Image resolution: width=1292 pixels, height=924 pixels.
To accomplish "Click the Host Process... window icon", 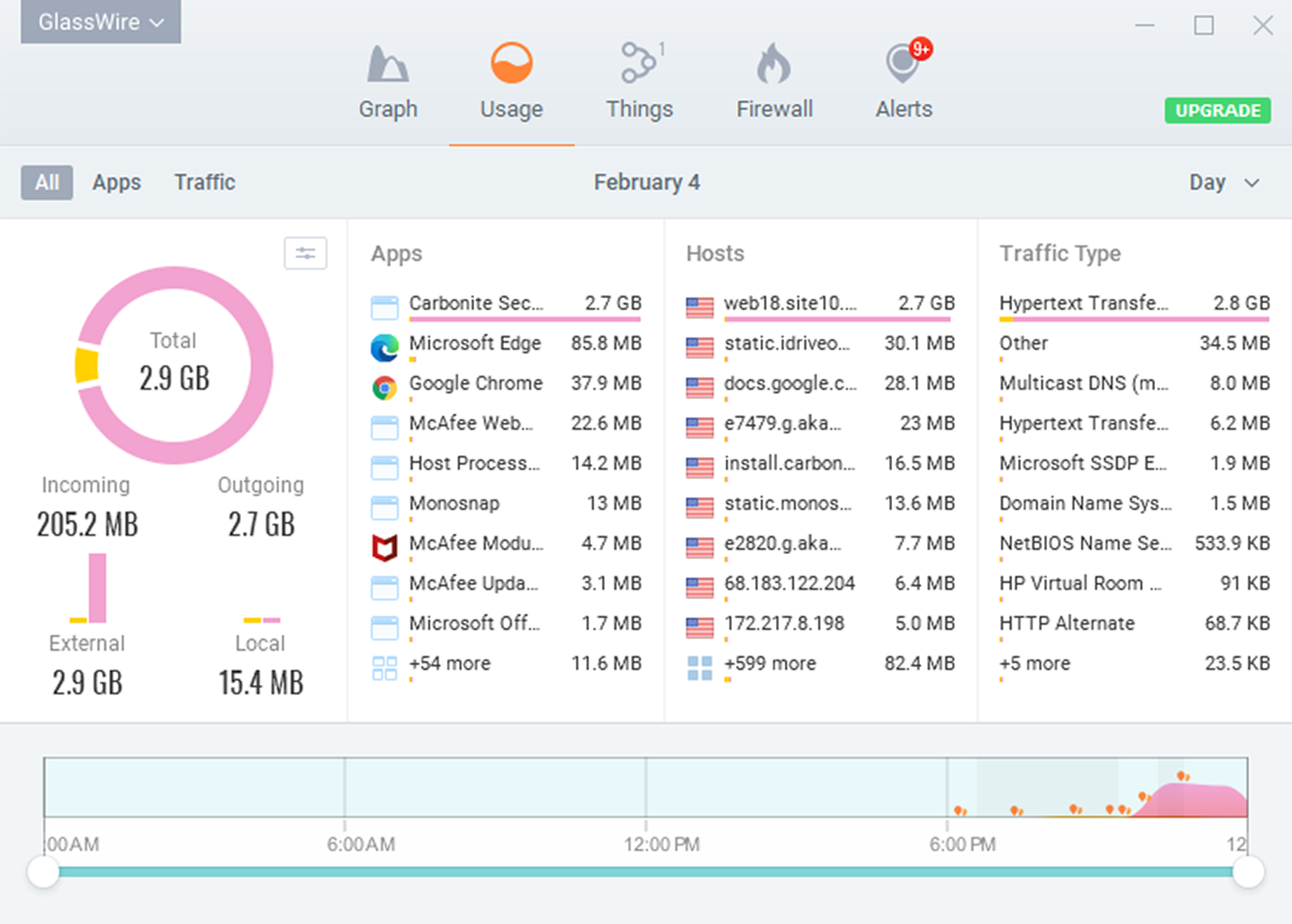I will tap(384, 467).
